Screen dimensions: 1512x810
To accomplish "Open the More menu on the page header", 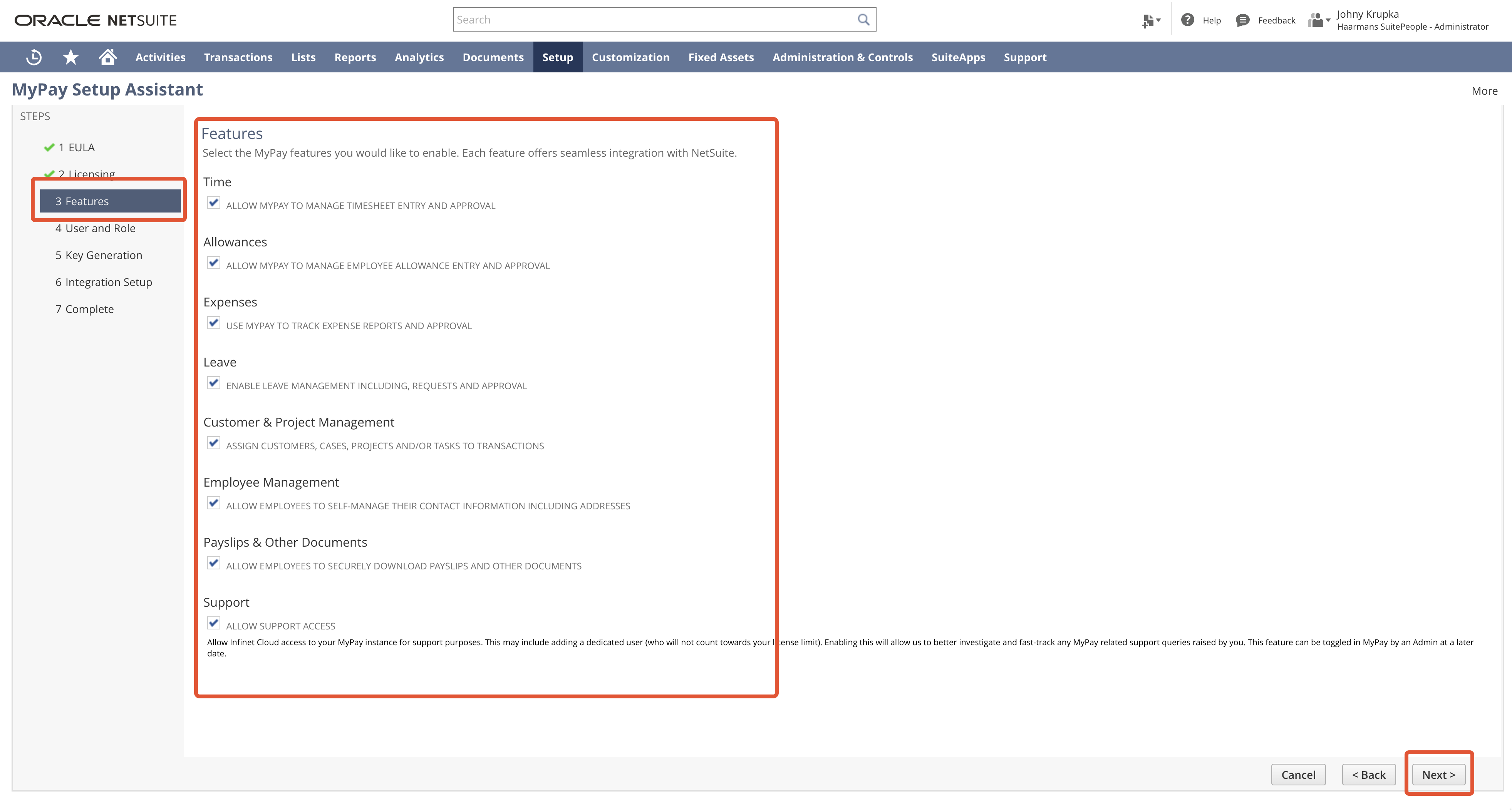I will (x=1484, y=91).
